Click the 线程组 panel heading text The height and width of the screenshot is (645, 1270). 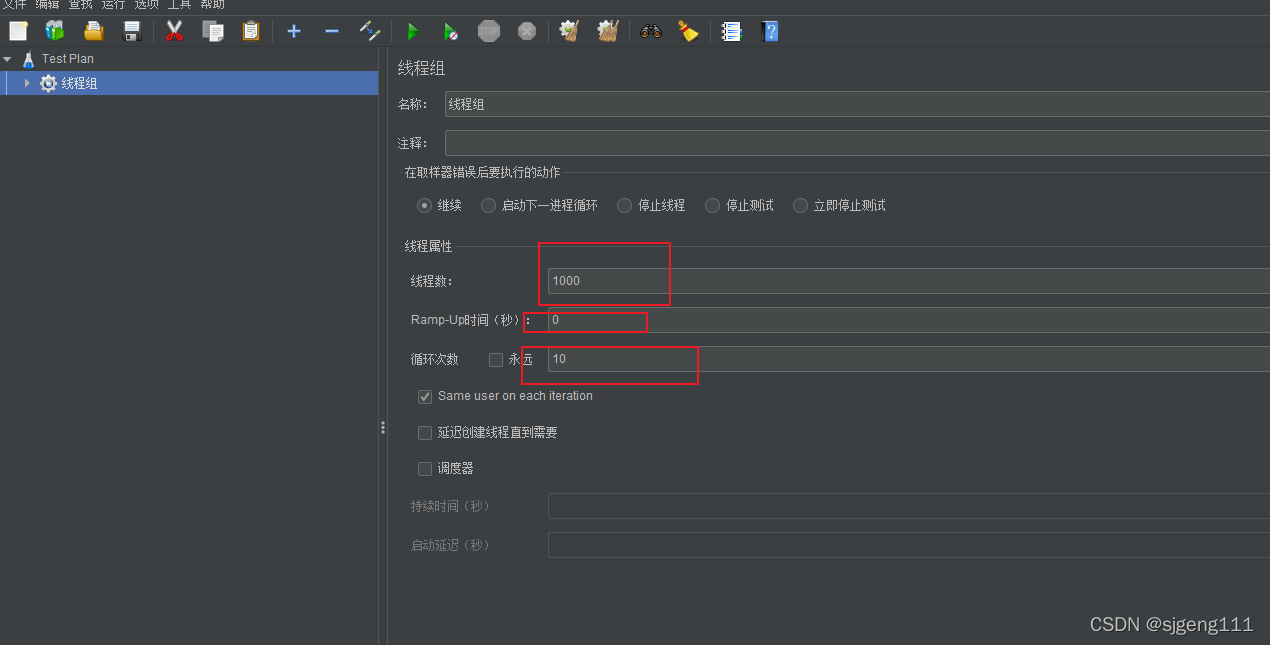coord(421,68)
